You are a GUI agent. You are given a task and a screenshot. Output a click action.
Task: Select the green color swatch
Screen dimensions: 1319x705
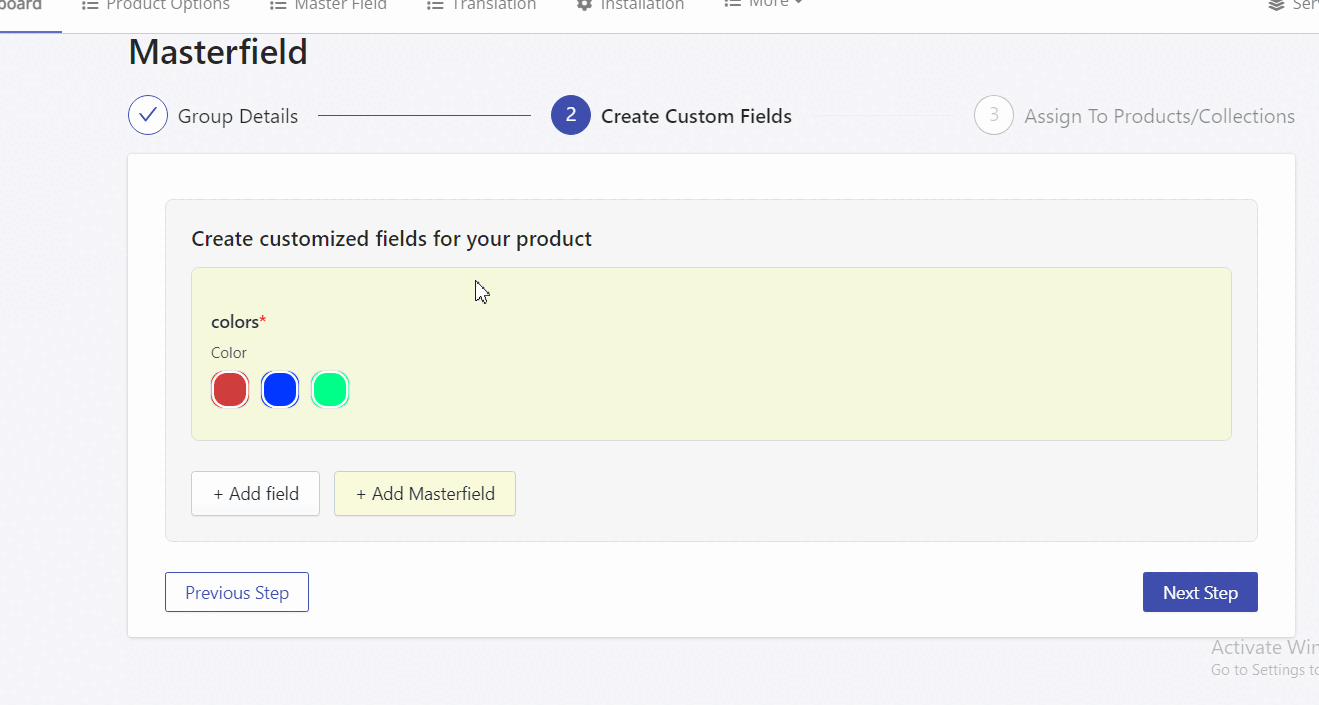330,389
